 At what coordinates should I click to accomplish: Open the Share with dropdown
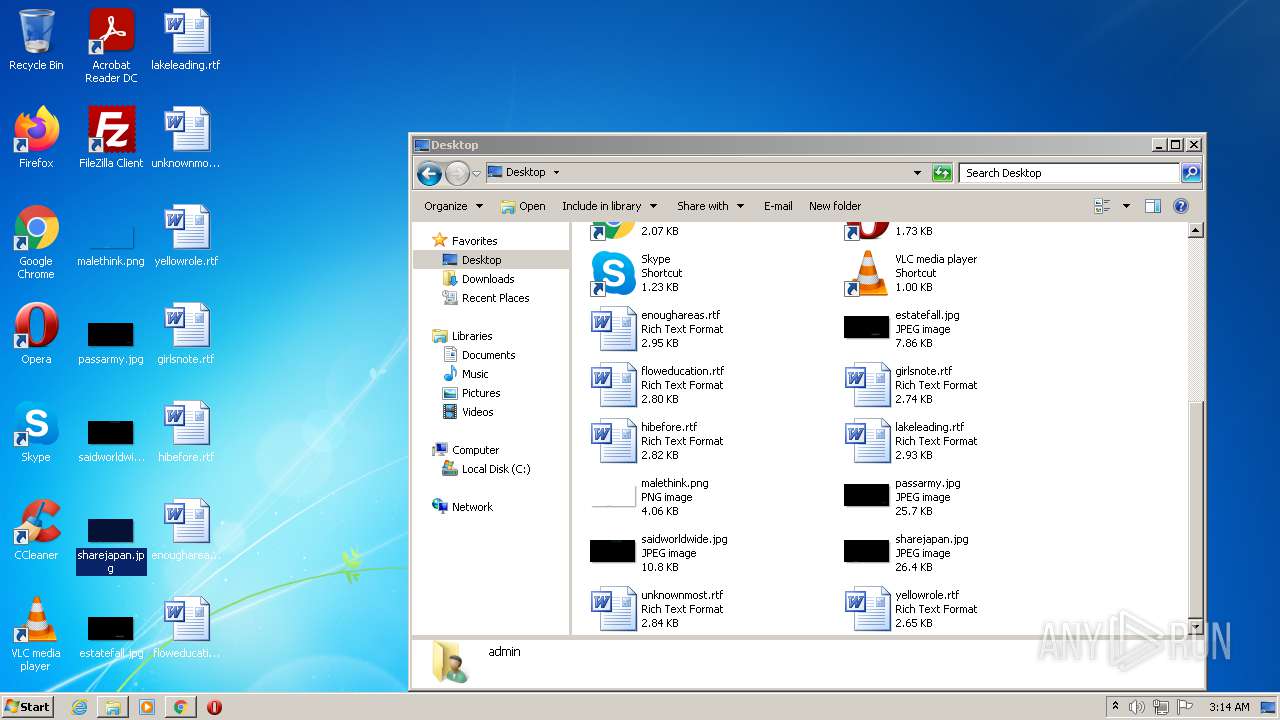point(710,206)
